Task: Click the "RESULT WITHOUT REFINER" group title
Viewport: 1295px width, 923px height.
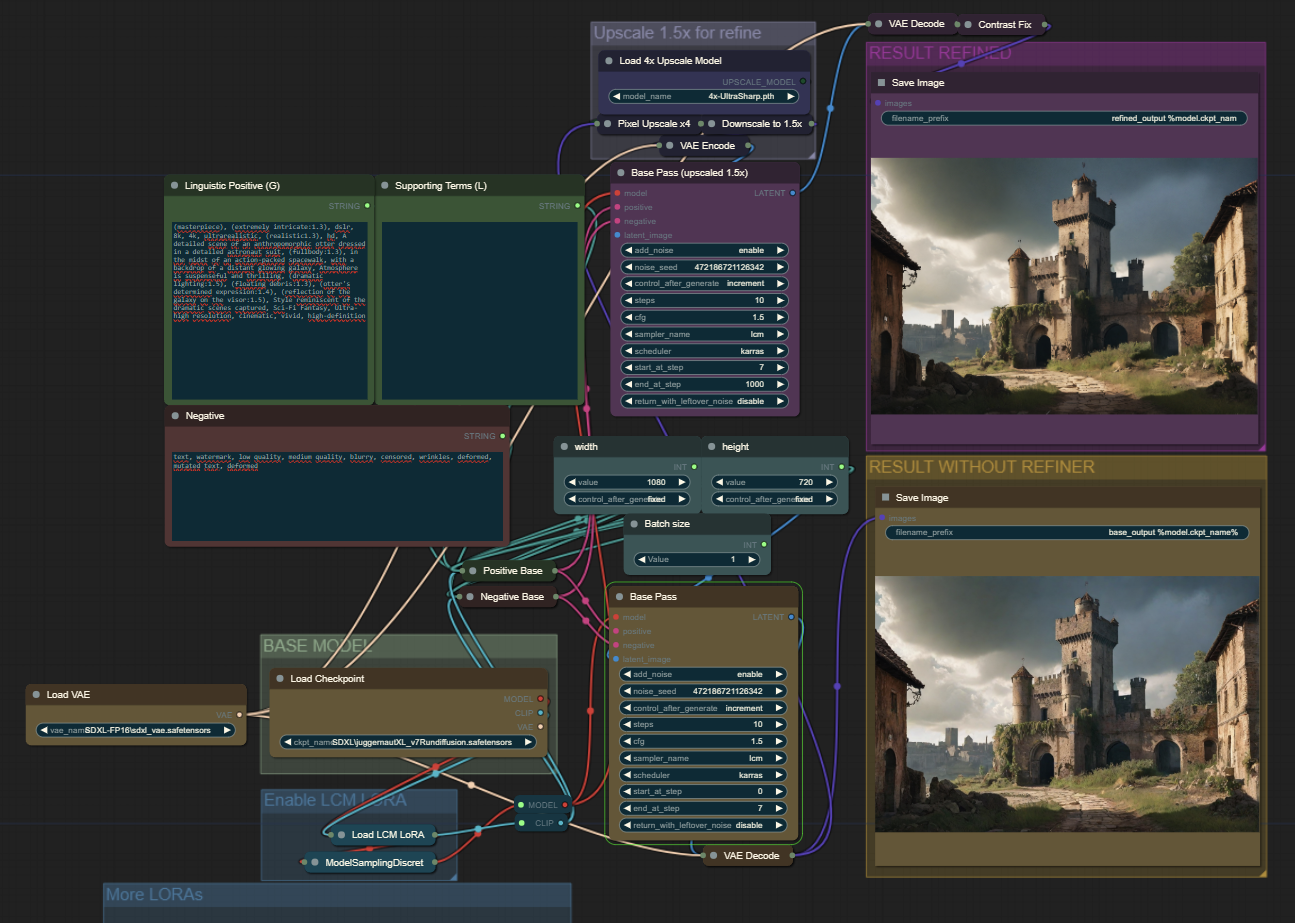Action: tap(982, 467)
